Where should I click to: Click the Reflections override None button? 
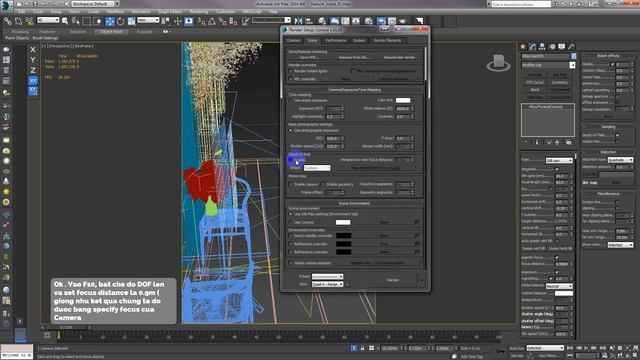(x=384, y=244)
